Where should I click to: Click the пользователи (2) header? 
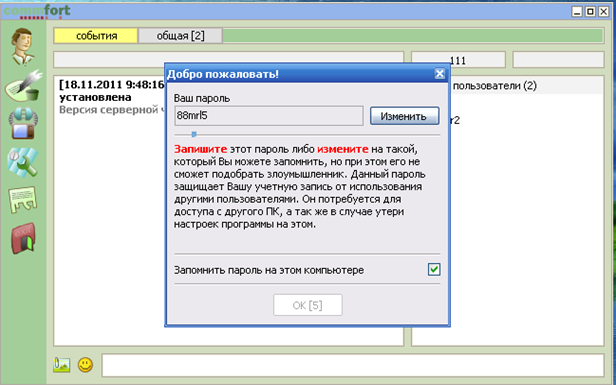494,86
